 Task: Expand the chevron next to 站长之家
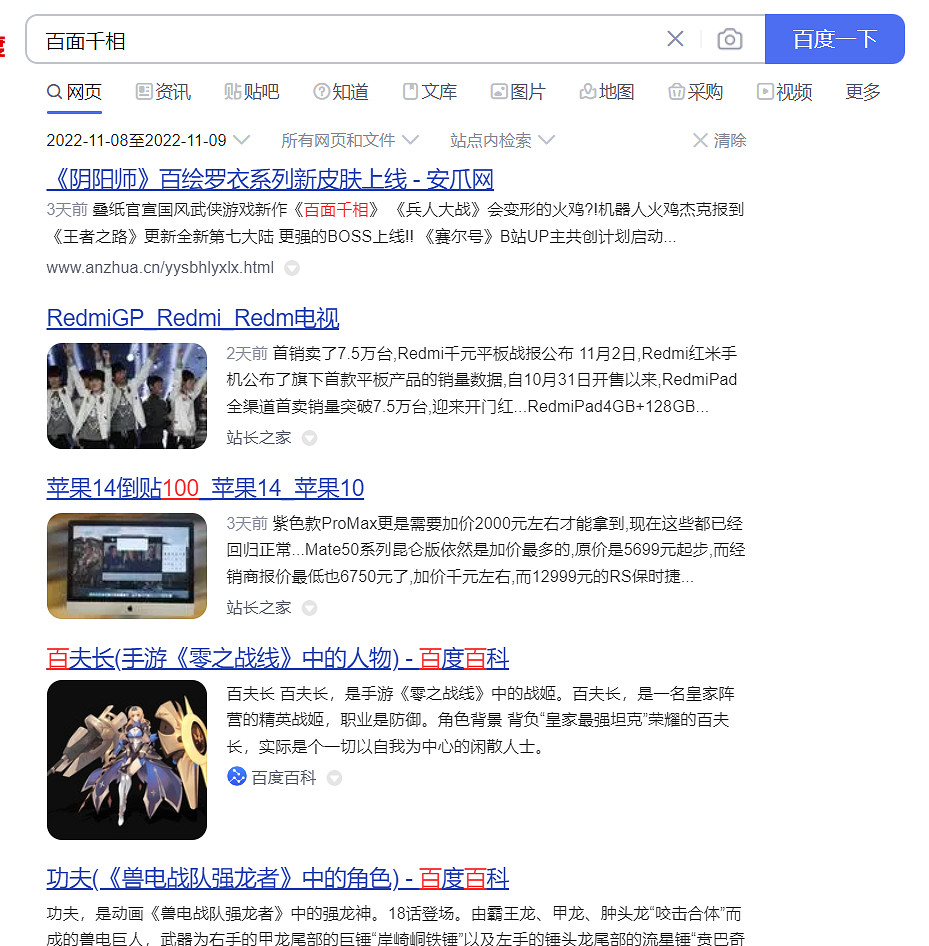309,437
